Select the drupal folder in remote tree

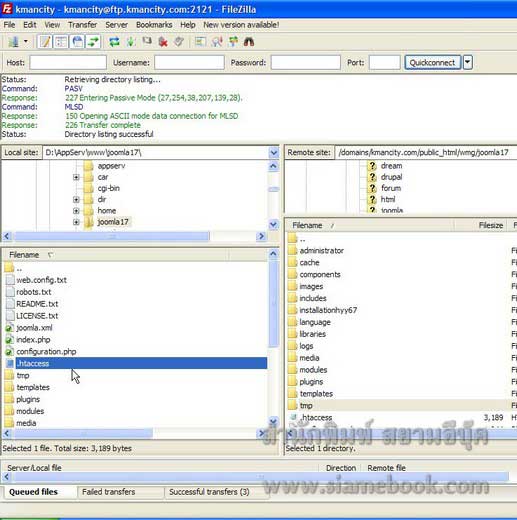click(391, 177)
